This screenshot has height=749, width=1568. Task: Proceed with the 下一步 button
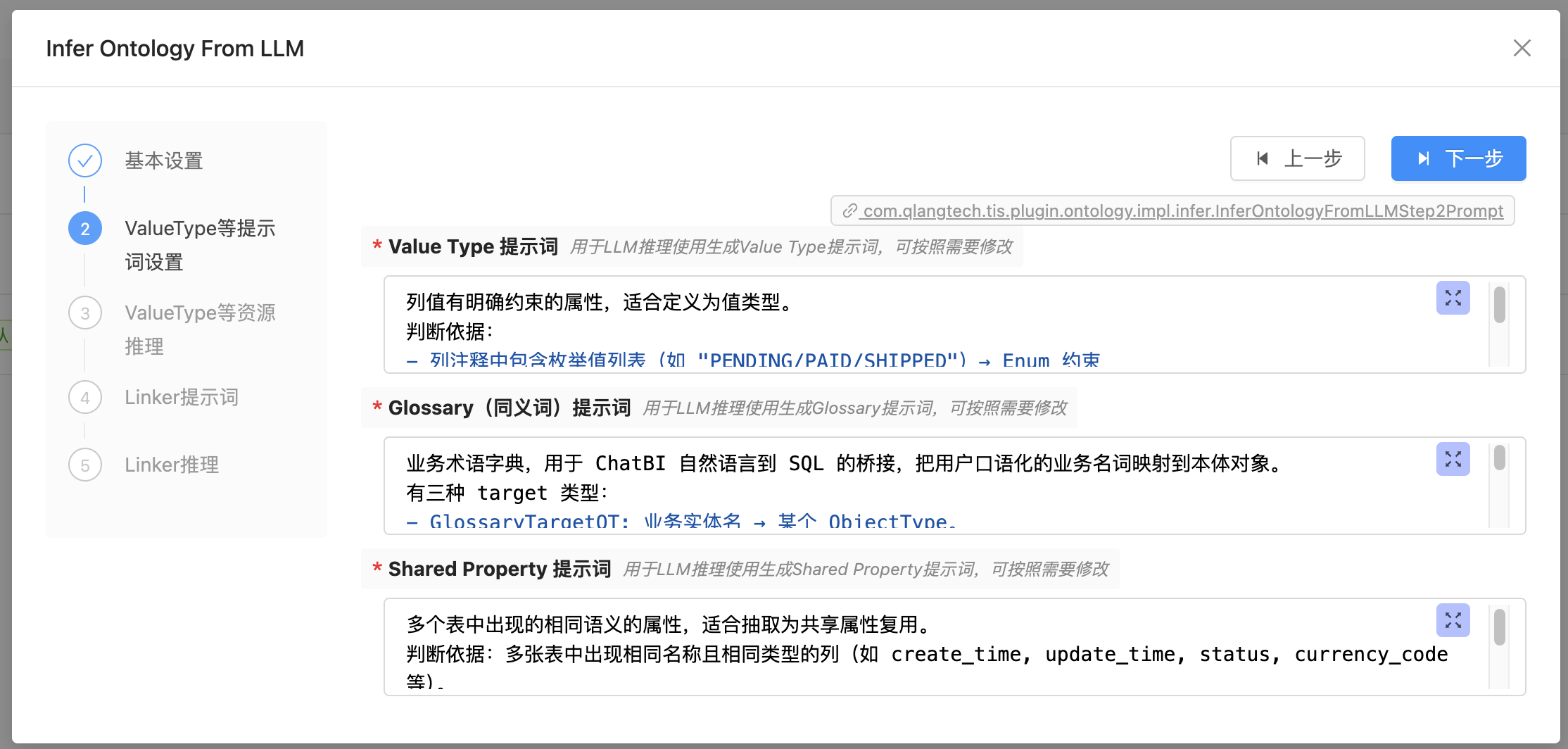coord(1458,158)
